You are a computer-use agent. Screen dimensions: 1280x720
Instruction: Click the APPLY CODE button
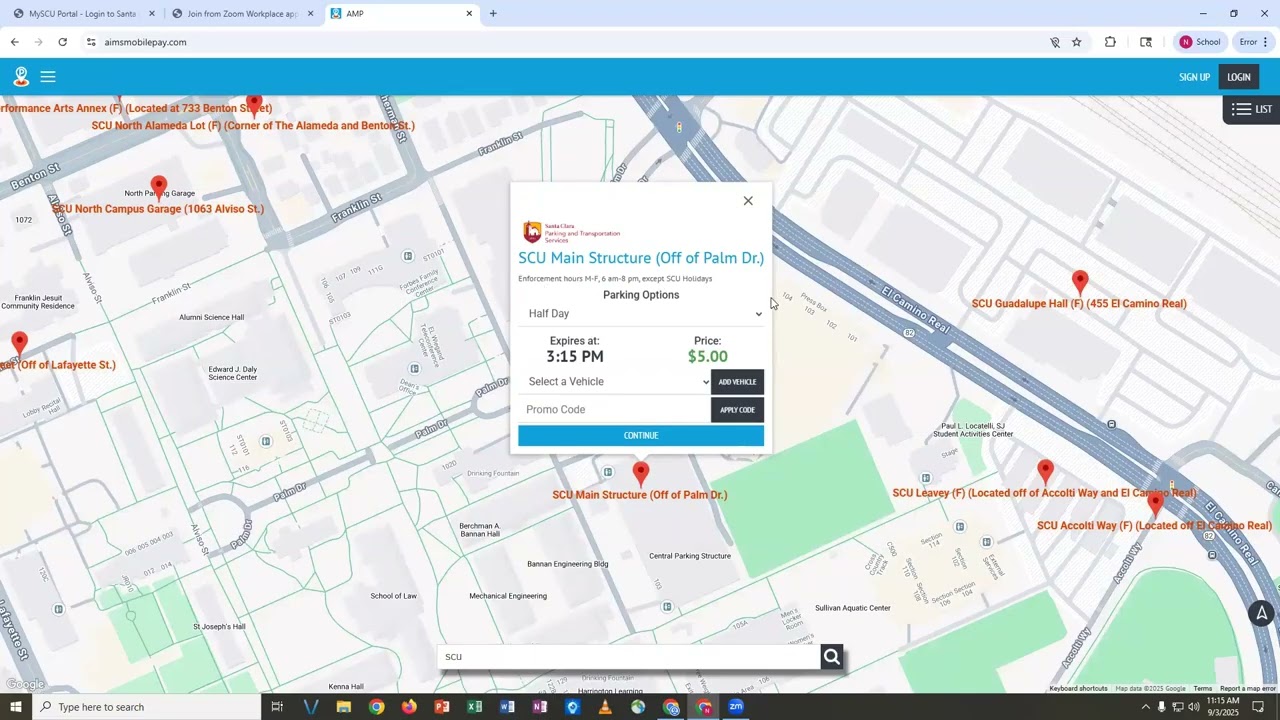[737, 410]
